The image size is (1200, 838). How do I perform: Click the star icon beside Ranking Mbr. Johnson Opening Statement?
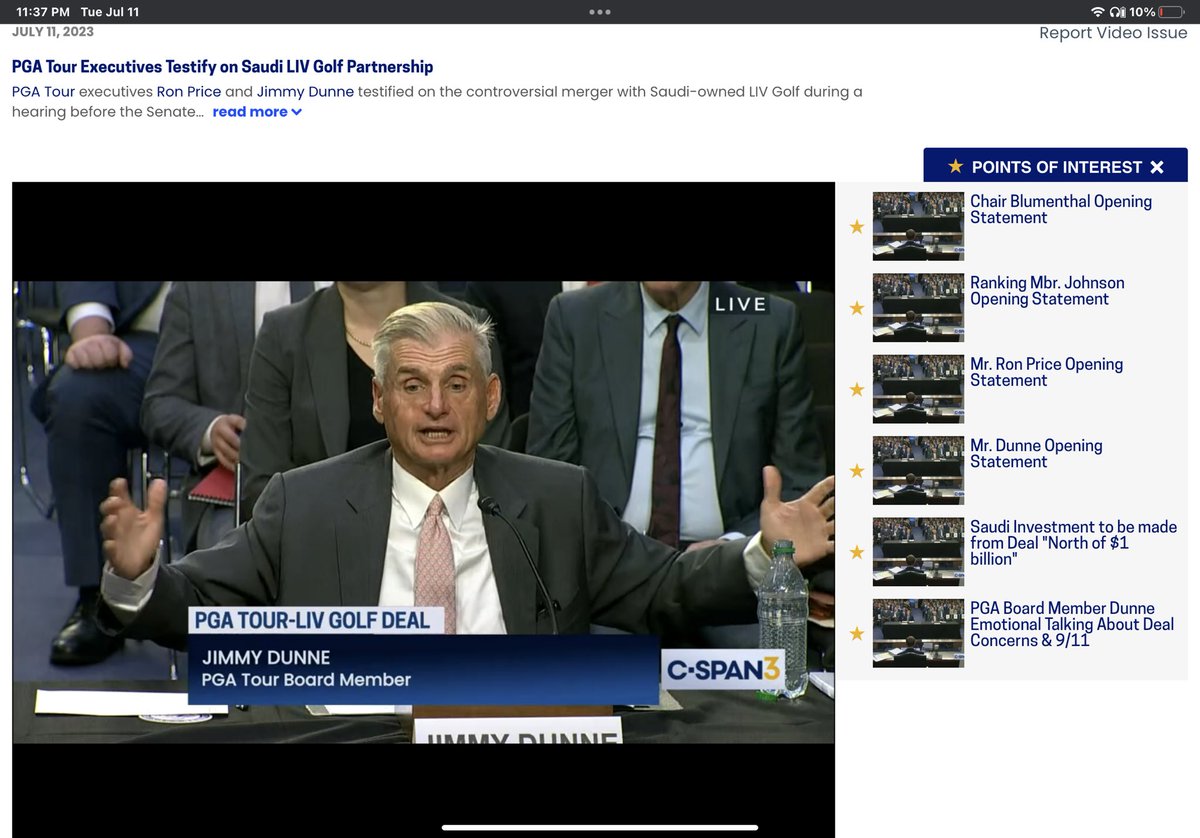[x=856, y=308]
